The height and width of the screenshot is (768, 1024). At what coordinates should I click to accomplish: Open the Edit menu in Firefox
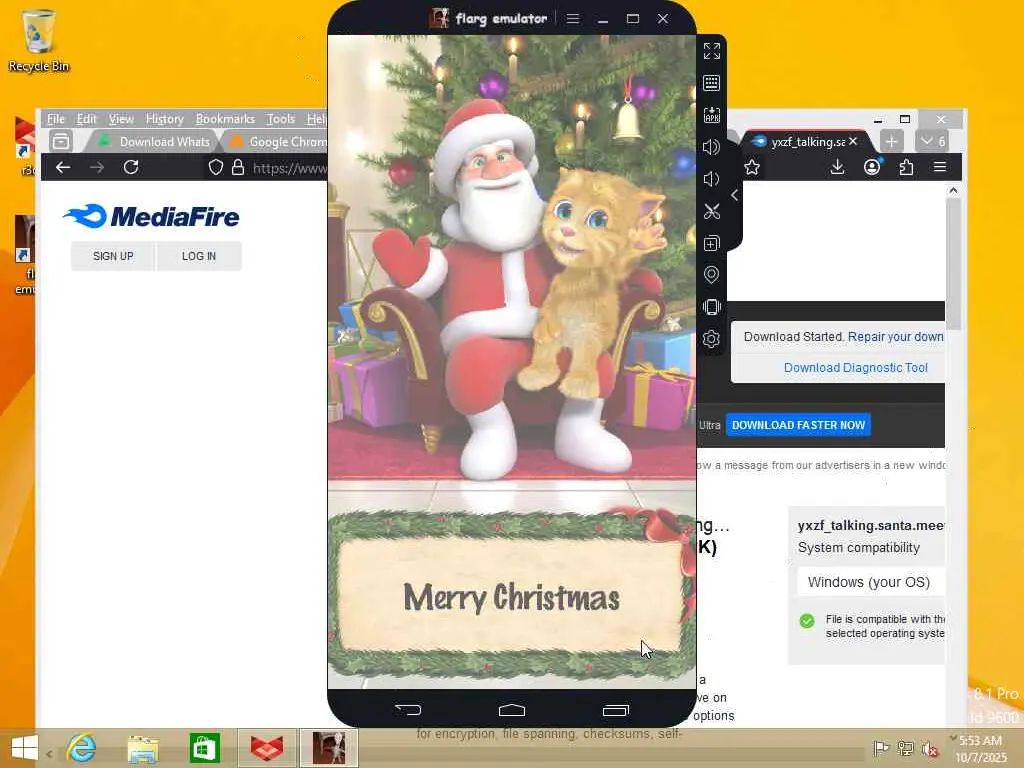pyautogui.click(x=86, y=119)
